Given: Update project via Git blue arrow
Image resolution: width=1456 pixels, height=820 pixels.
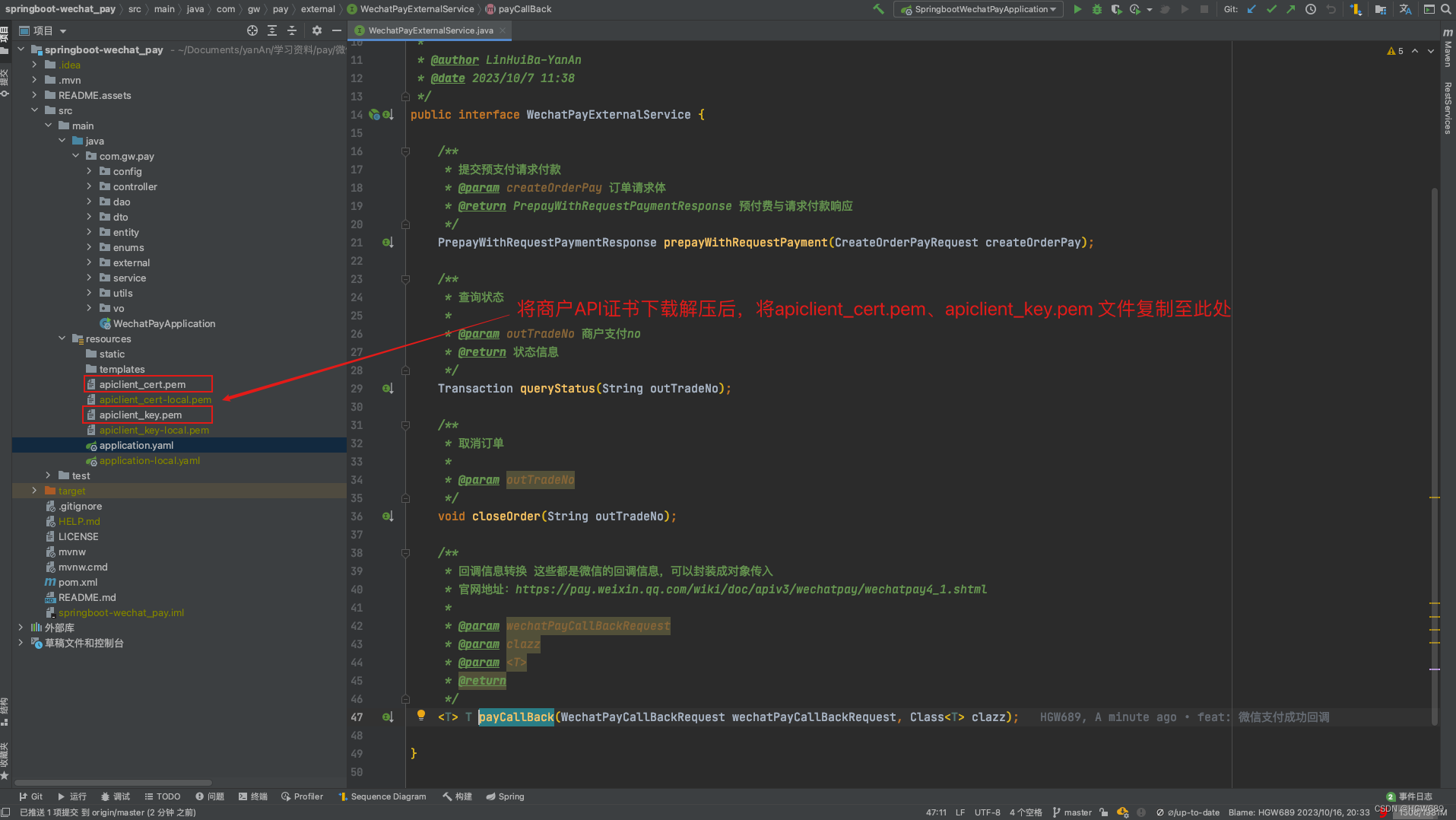Looking at the screenshot, I should (1251, 9).
